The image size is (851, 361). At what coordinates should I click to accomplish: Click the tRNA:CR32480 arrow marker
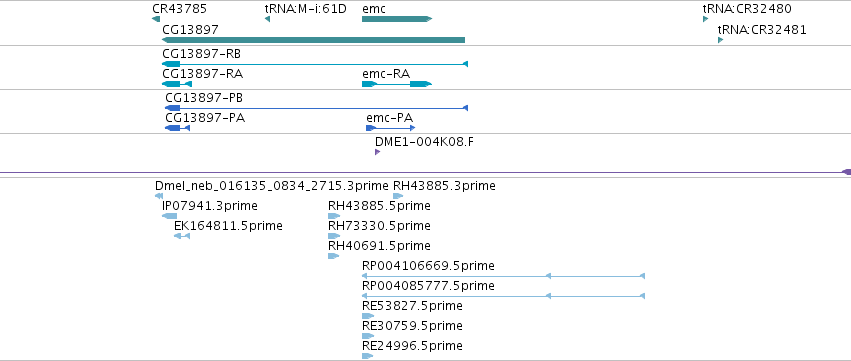(x=706, y=19)
